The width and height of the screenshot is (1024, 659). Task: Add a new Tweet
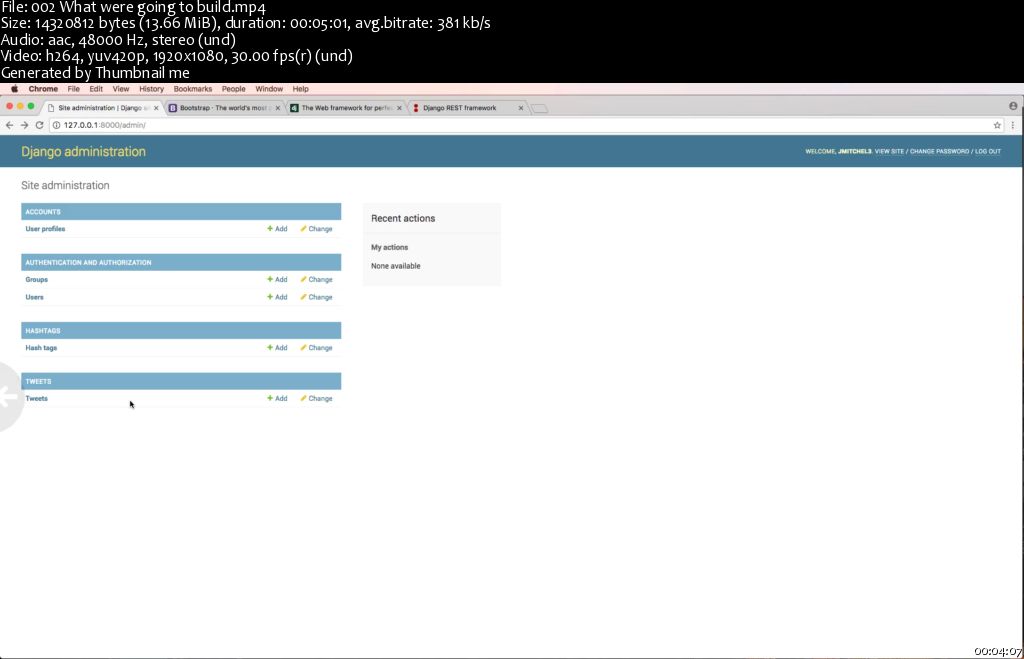pyautogui.click(x=277, y=398)
